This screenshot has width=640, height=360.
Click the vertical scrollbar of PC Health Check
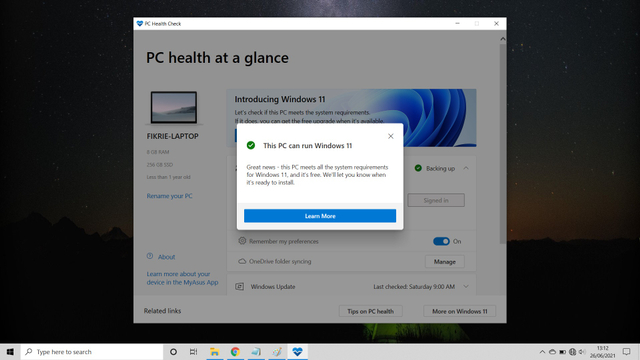[503, 143]
